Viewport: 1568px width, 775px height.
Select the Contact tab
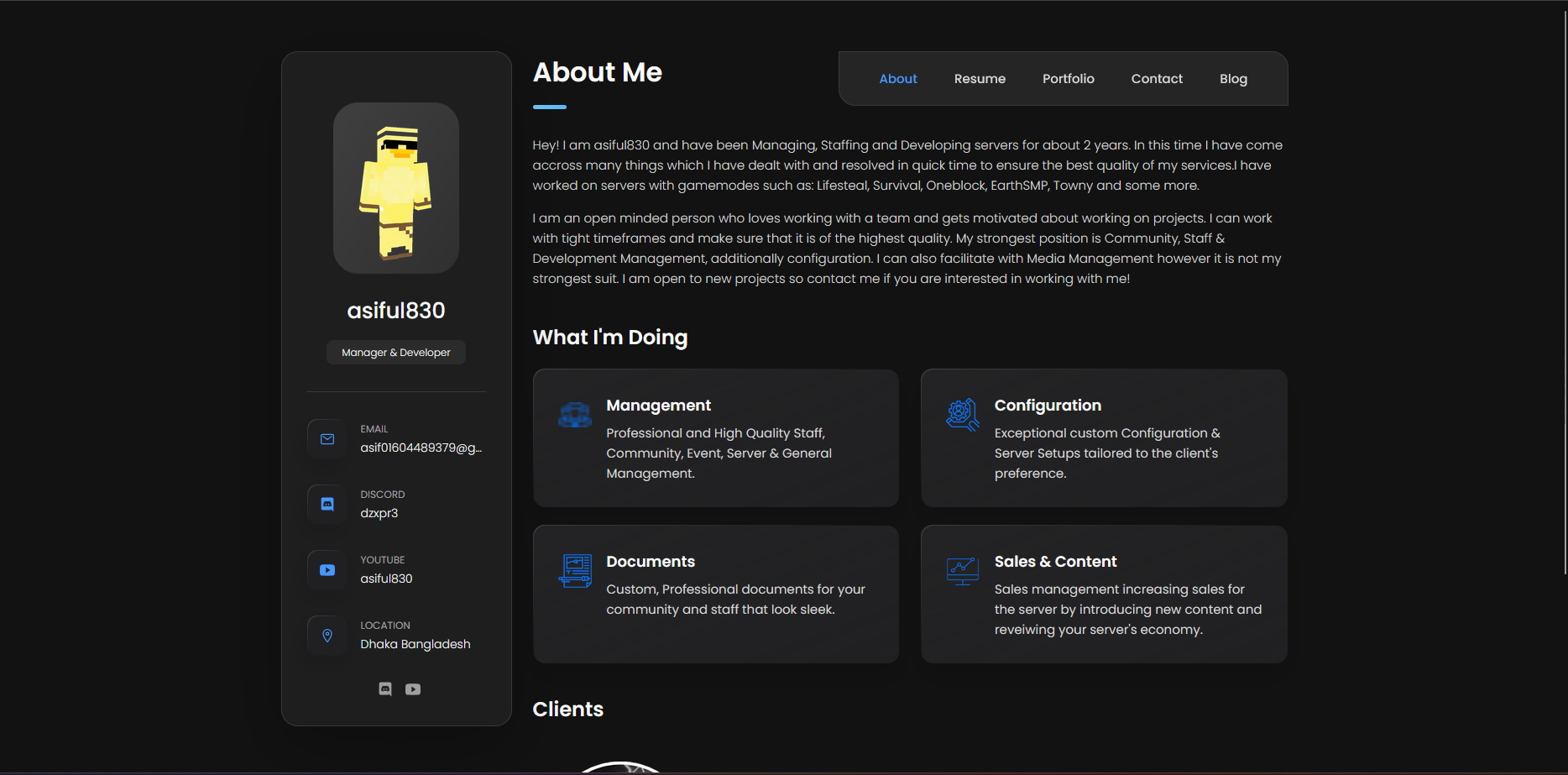click(1157, 79)
